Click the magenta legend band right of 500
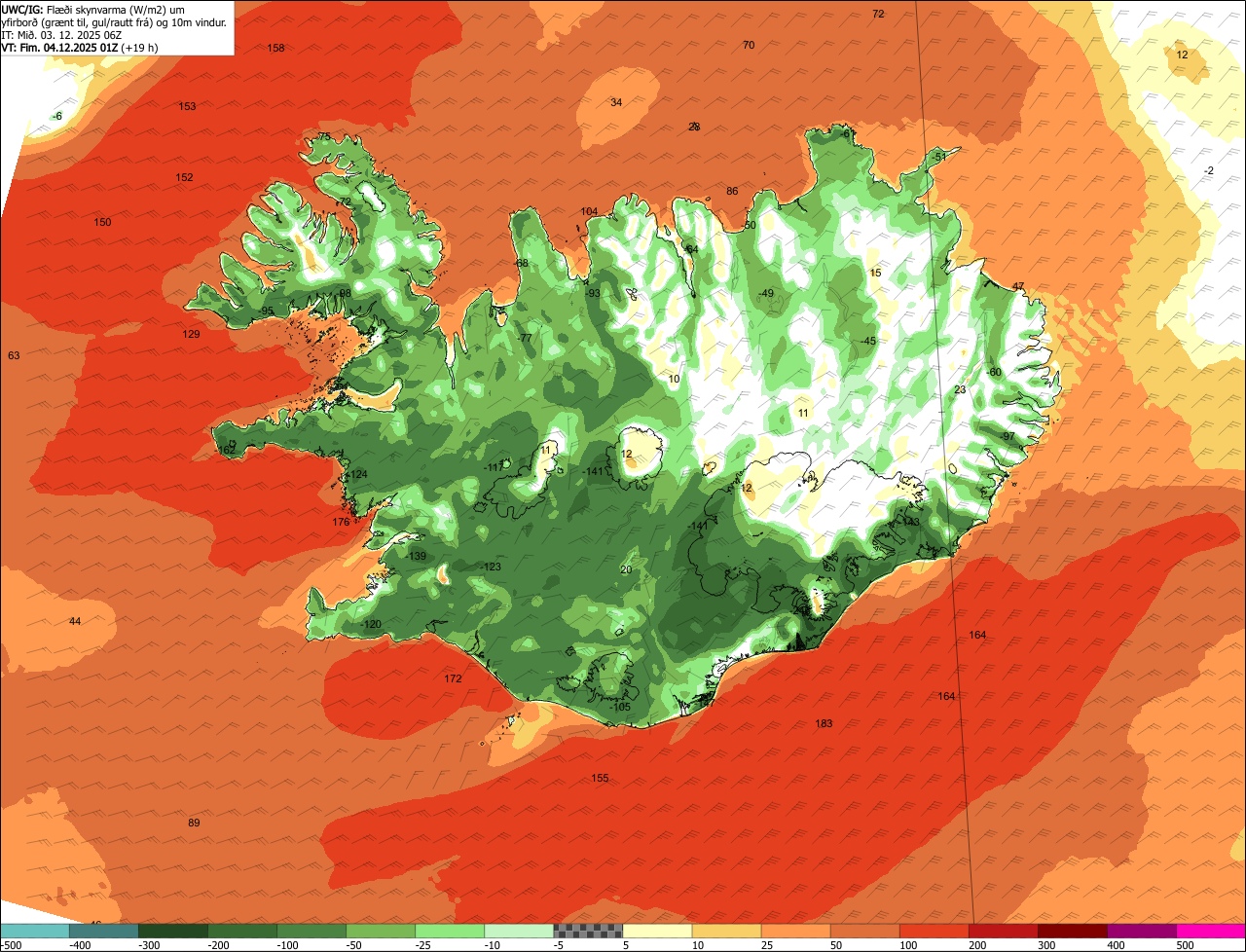 [x=1212, y=931]
